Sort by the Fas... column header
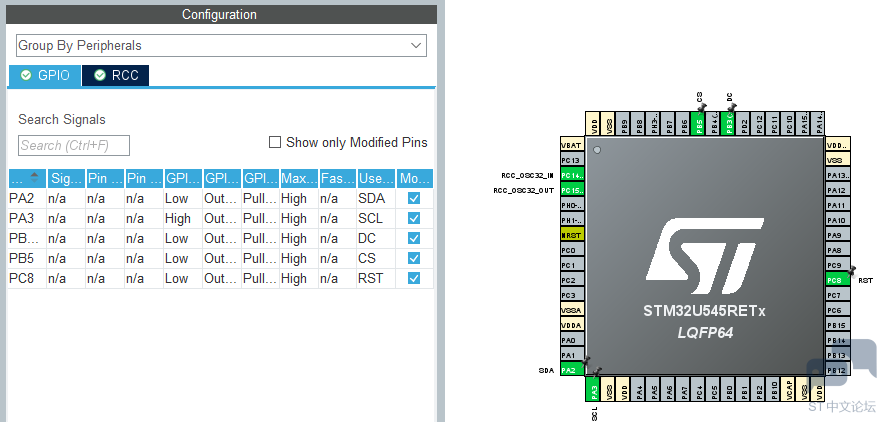The height and width of the screenshot is (422, 885). click(338, 179)
